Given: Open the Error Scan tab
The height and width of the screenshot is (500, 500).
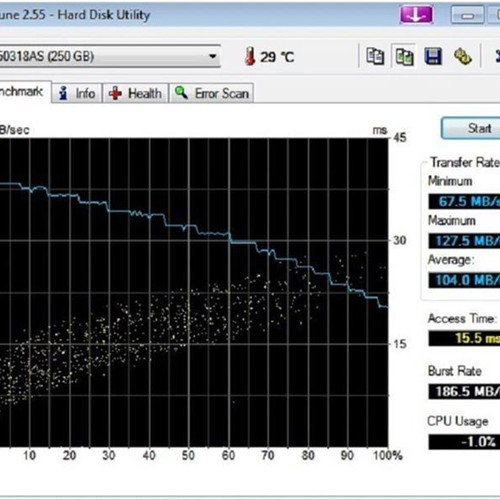Looking at the screenshot, I should [212, 93].
